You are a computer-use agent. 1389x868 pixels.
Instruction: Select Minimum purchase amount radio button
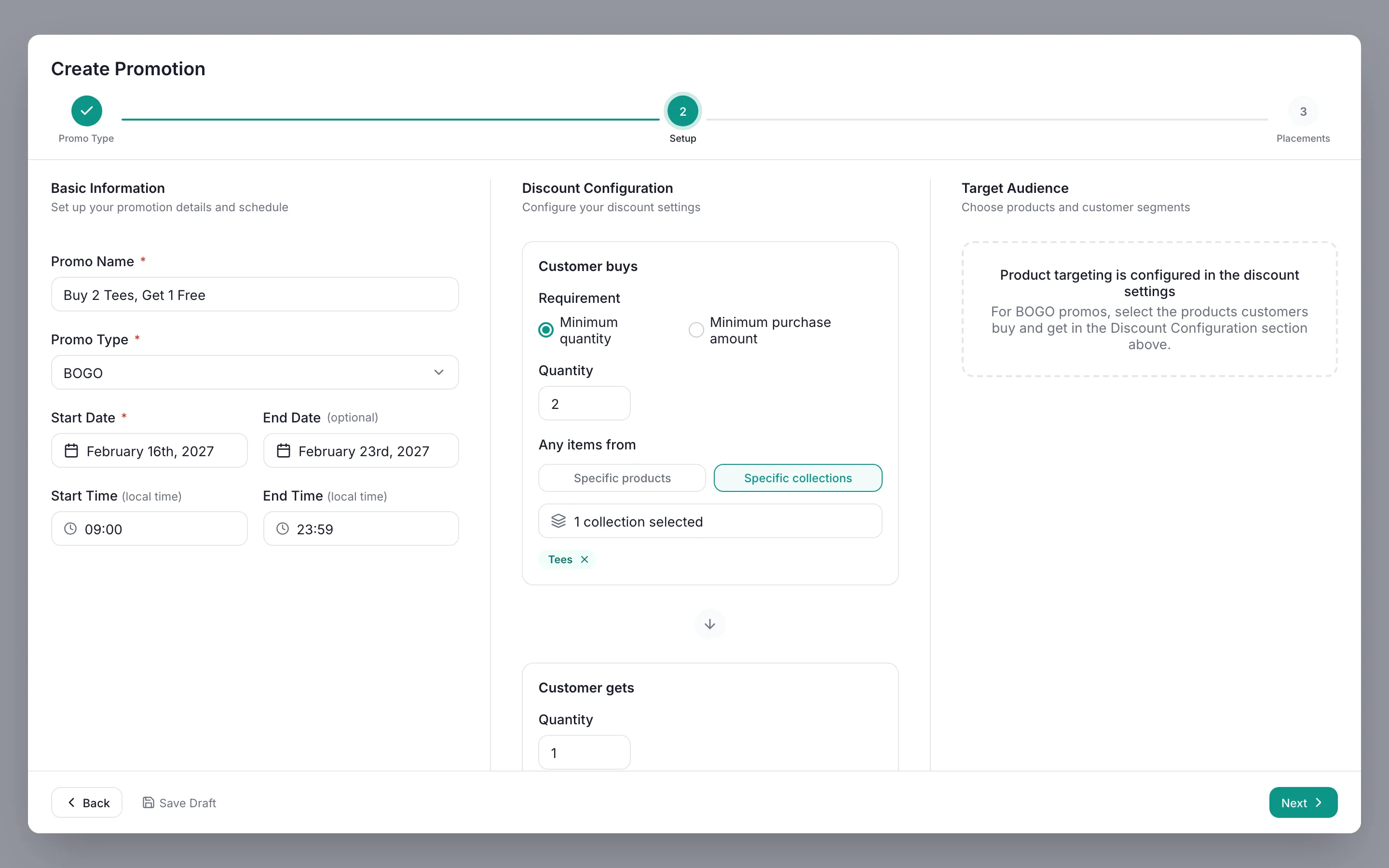(x=696, y=329)
